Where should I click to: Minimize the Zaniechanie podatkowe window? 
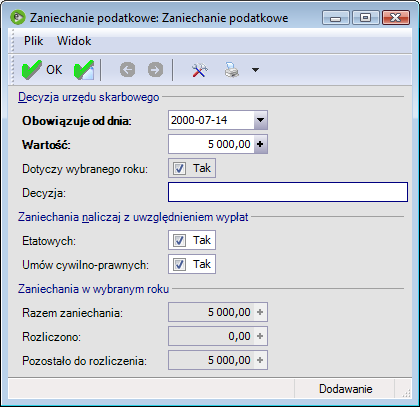click(336, 18)
